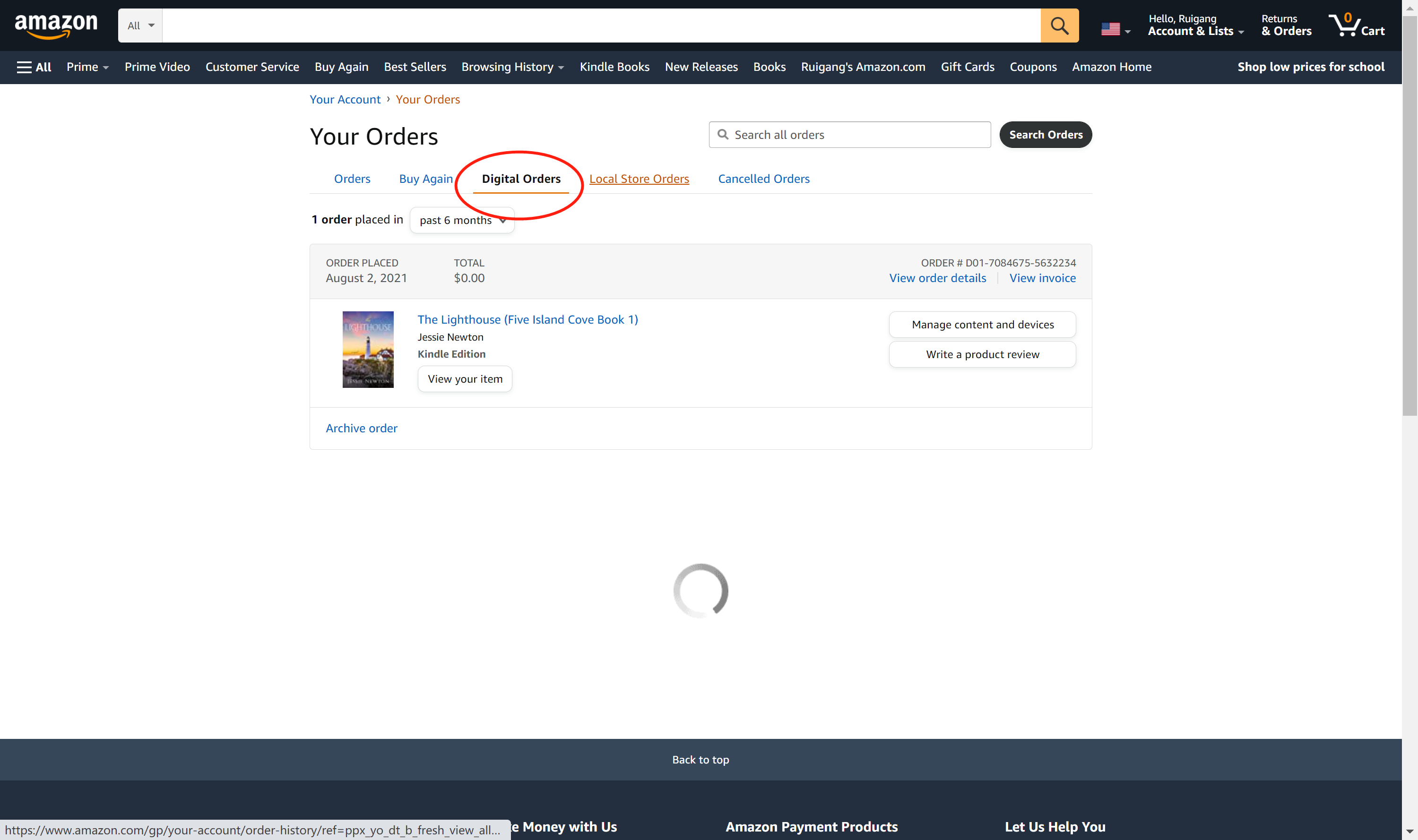The width and height of the screenshot is (1418, 840).
Task: Open the past 6 months period dropdown
Action: 462,220
